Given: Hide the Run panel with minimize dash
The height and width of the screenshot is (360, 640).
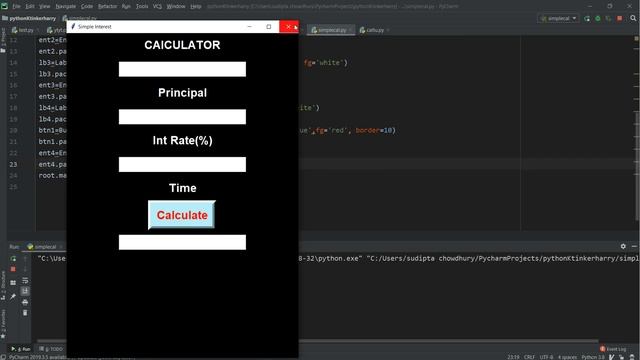Looking at the screenshot, I should [x=634, y=246].
